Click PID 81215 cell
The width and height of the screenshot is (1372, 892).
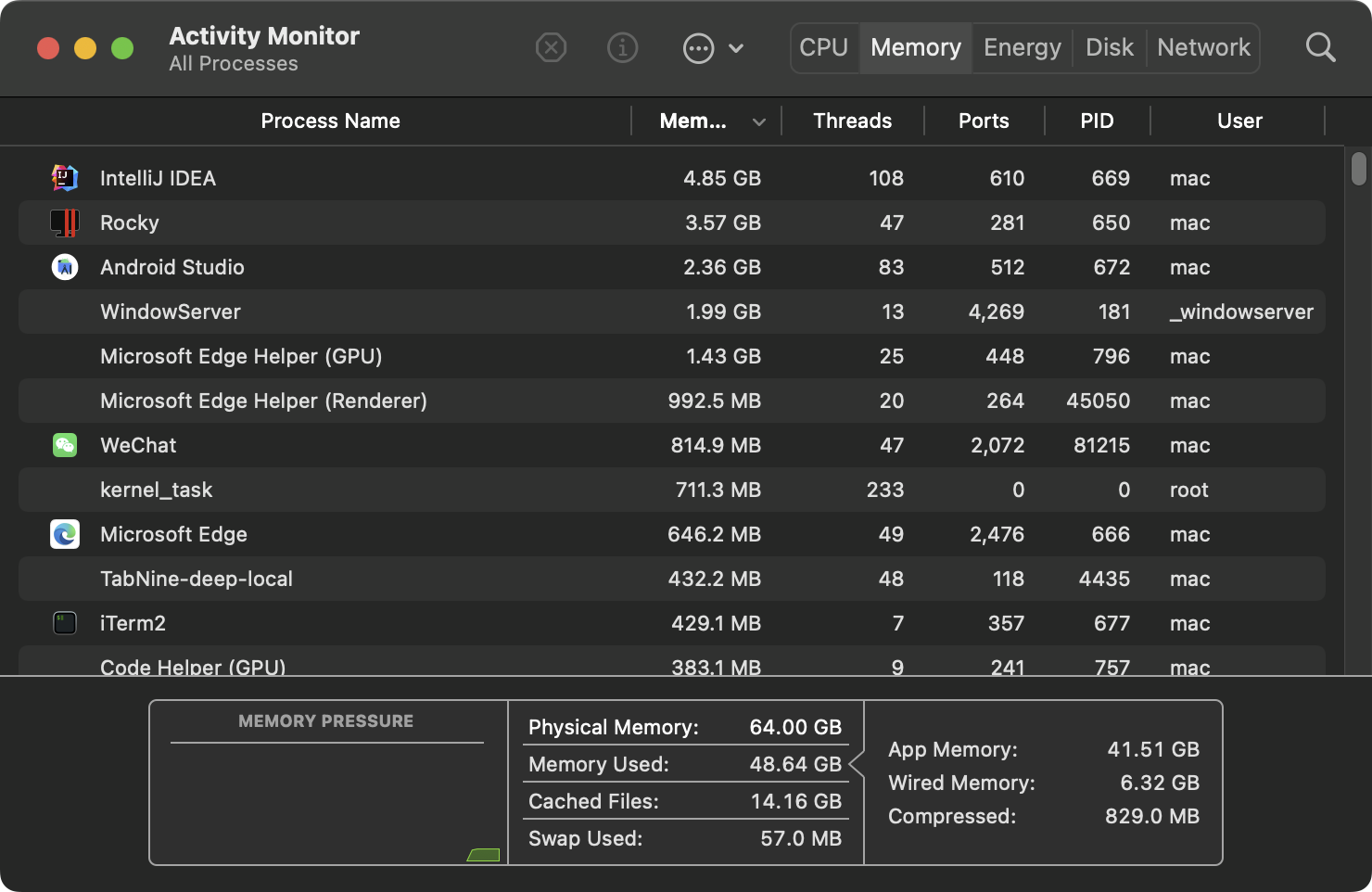(x=1102, y=445)
